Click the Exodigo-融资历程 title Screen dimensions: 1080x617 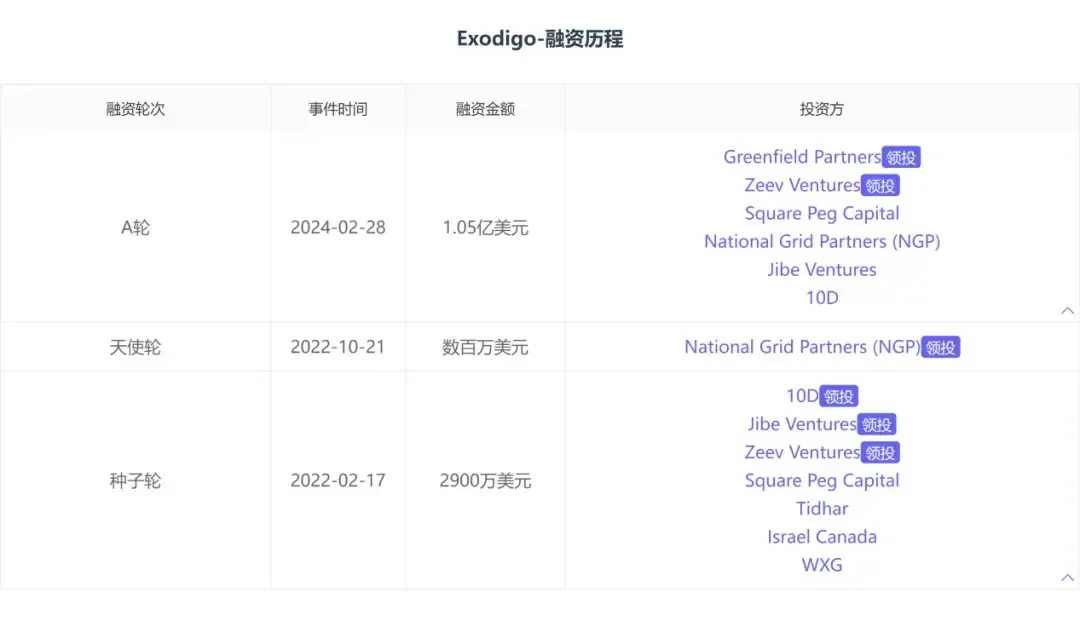(x=540, y=39)
